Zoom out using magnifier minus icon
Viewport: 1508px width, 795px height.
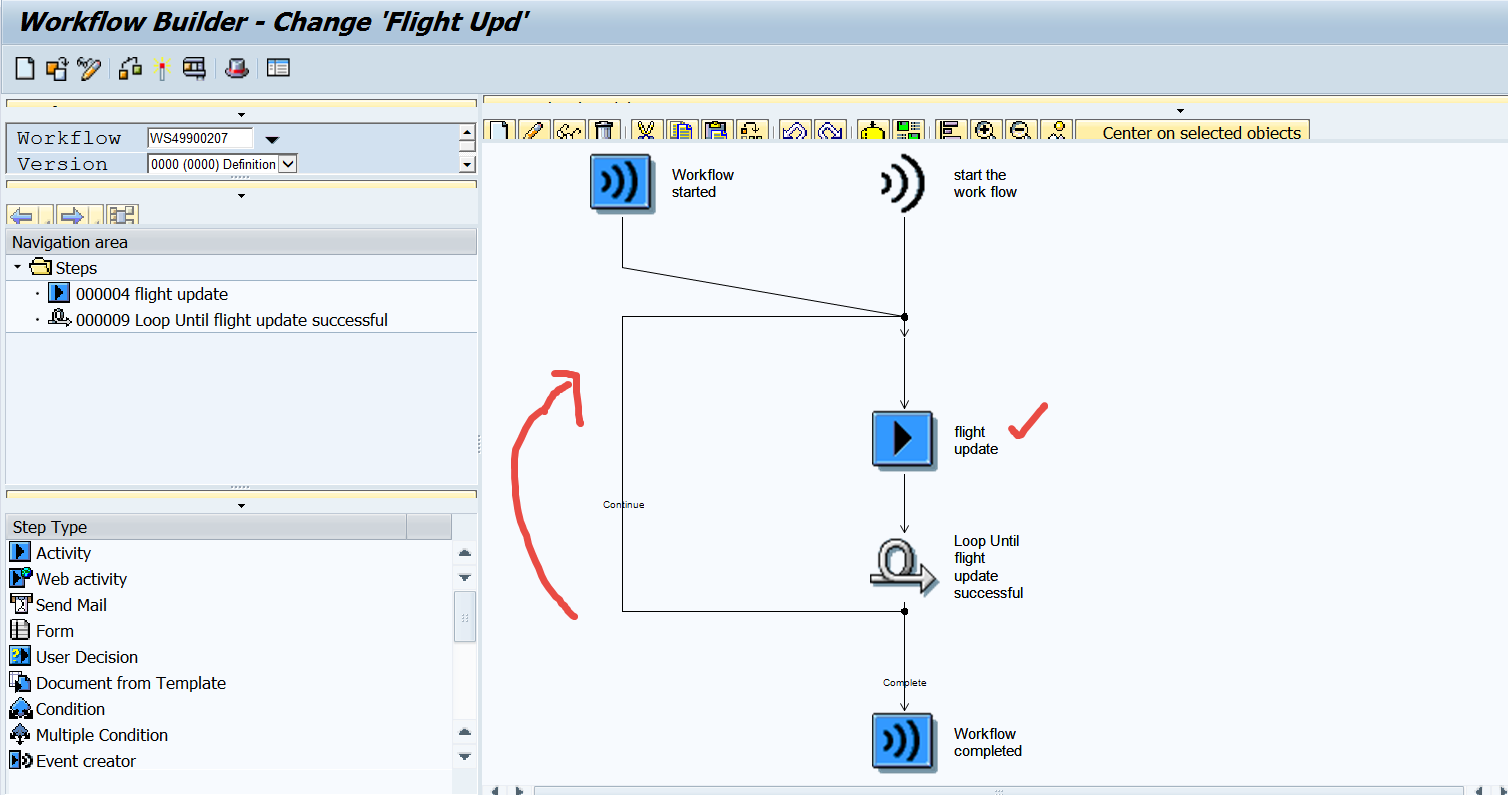1020,131
